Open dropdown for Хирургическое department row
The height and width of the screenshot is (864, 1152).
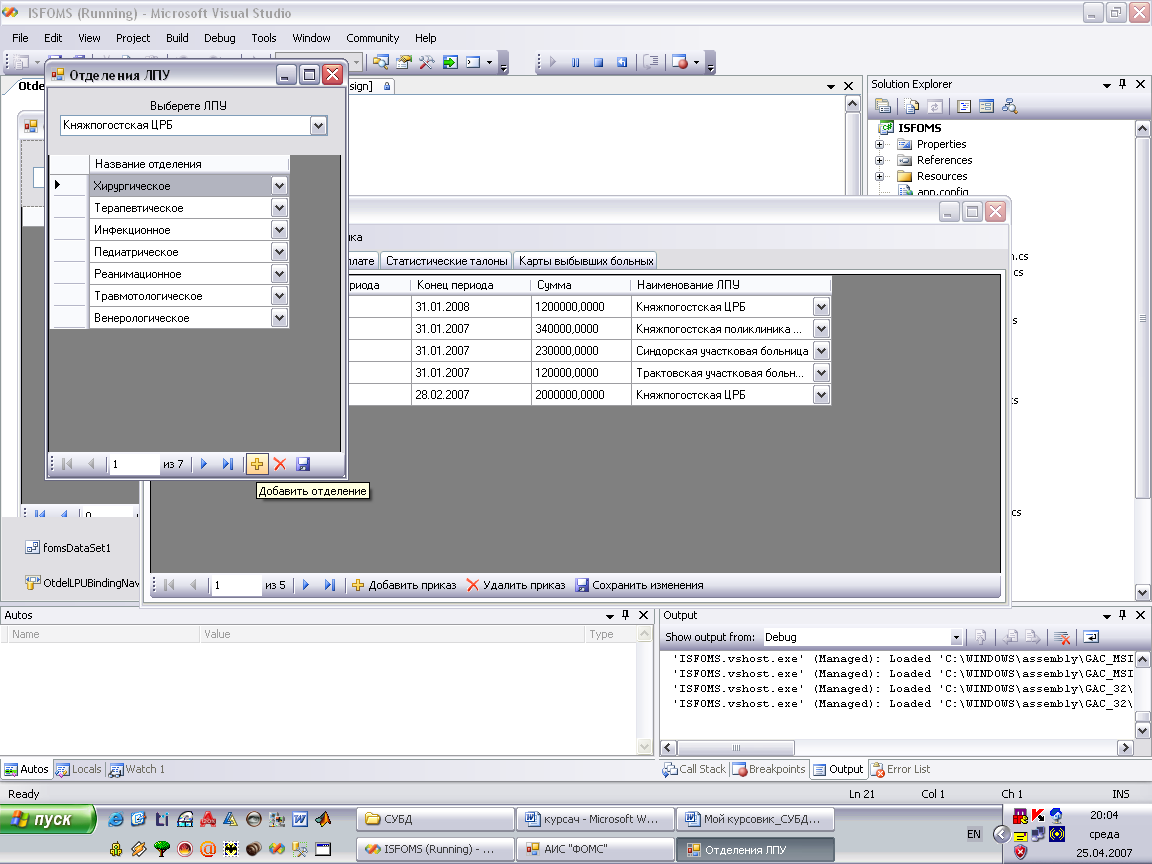tap(279, 186)
